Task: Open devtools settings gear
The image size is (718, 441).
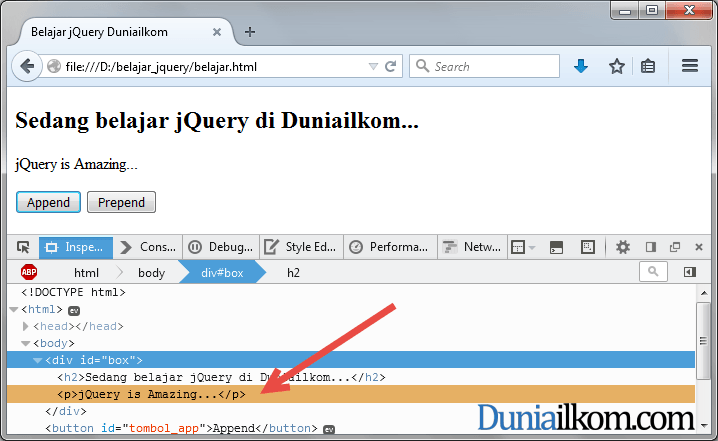Action: pos(622,247)
